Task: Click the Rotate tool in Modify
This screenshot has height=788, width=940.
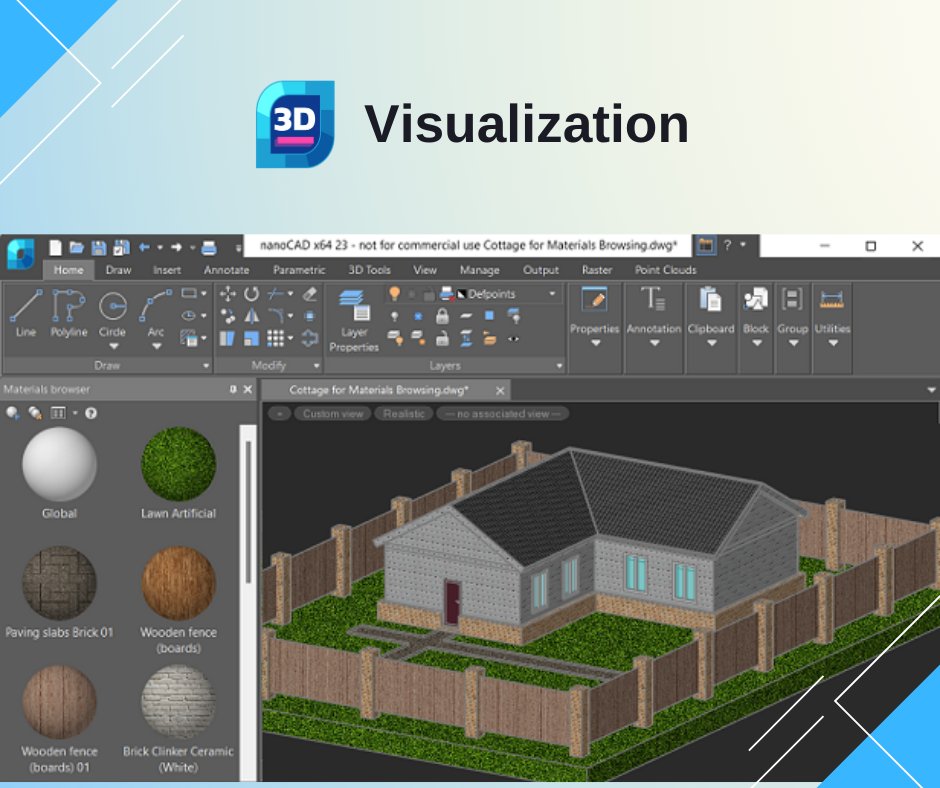Action: (251, 294)
